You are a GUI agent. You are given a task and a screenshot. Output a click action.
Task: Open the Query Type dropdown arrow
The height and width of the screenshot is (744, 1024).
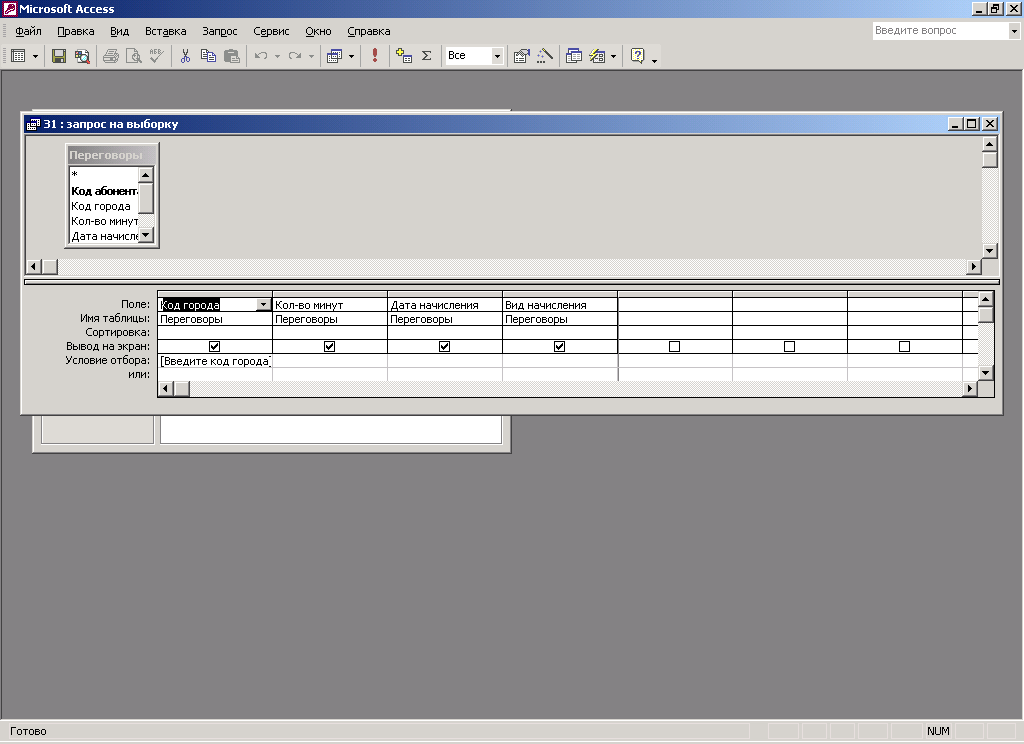(351, 56)
